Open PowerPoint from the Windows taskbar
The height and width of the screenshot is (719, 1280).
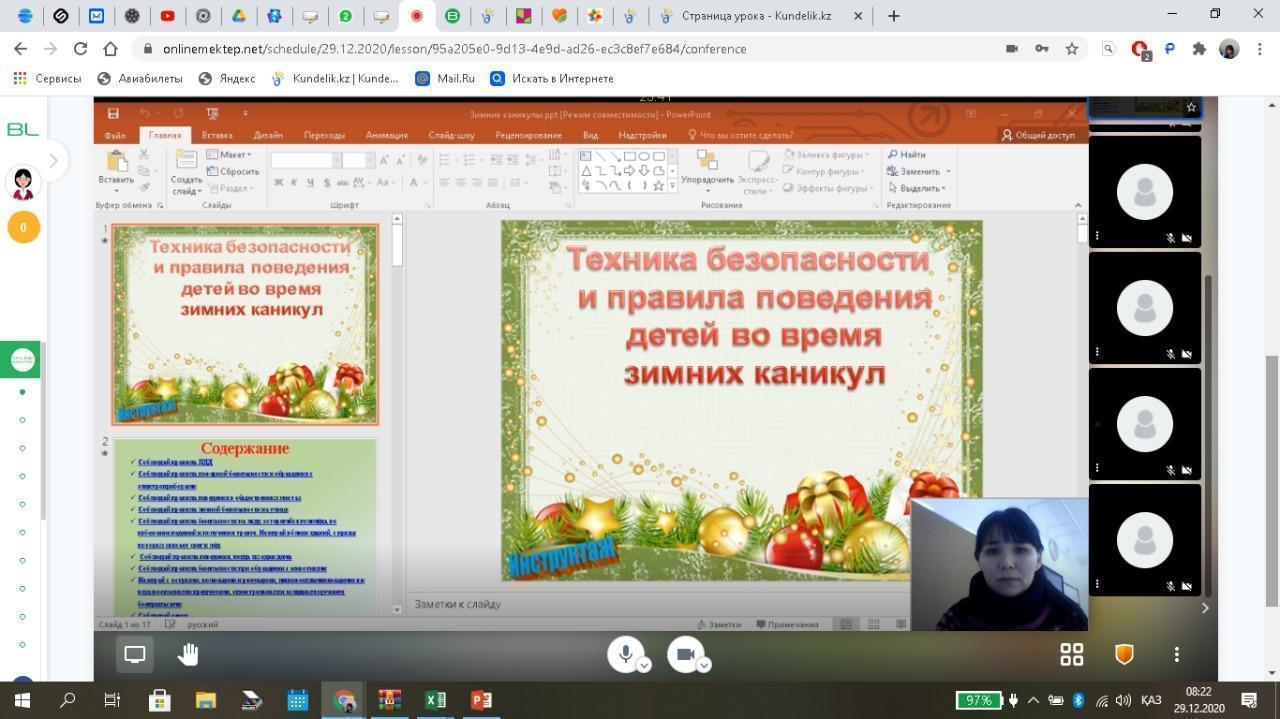[481, 700]
